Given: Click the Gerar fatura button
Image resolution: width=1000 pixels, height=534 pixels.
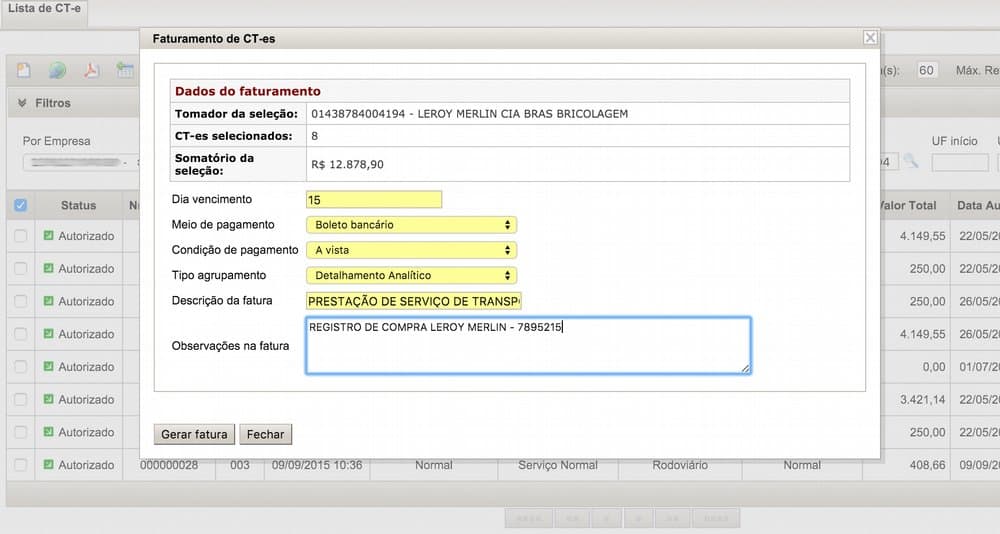Looking at the screenshot, I should coord(194,434).
